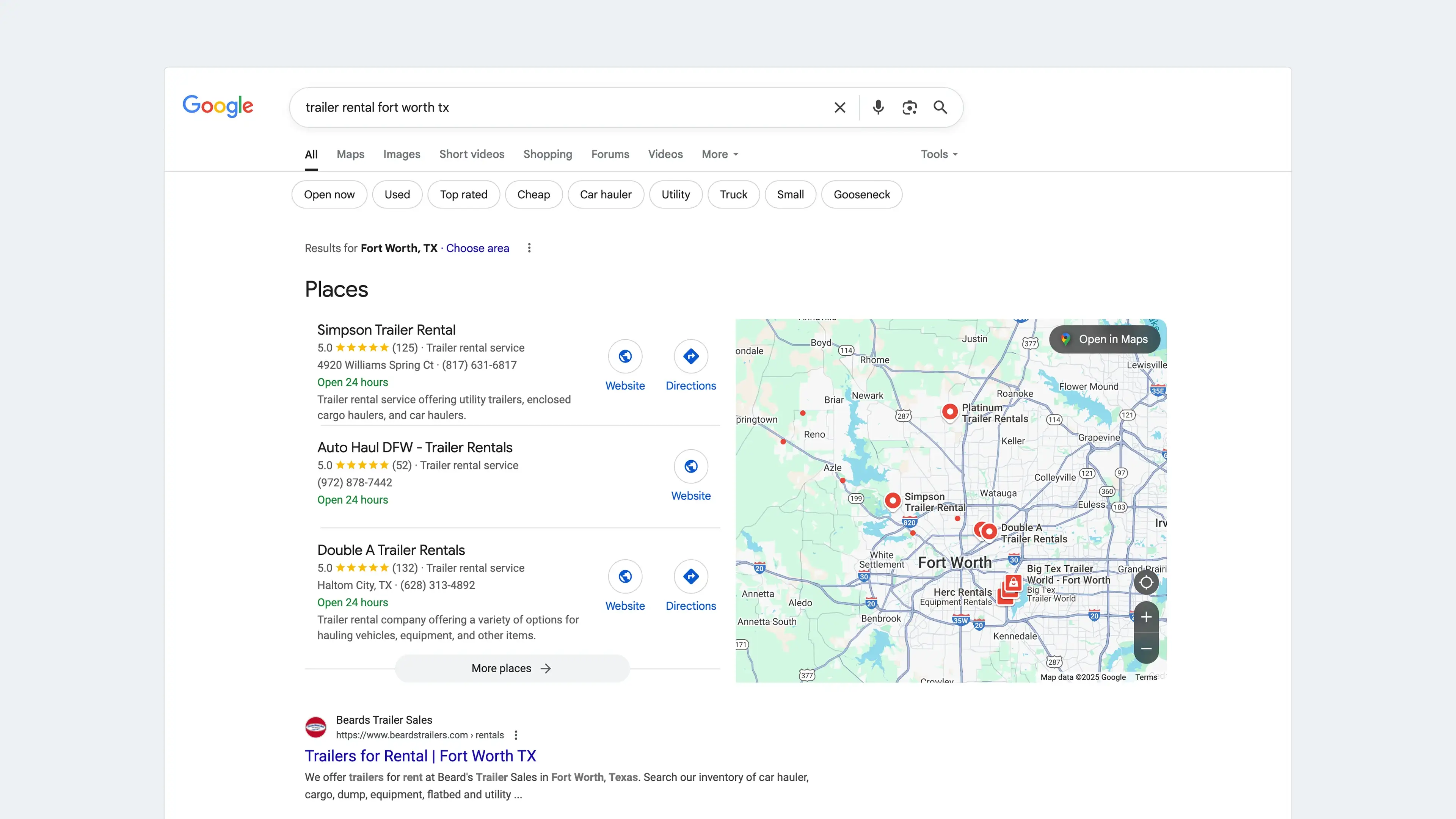
Task: Click the Google logo
Action: click(218, 106)
